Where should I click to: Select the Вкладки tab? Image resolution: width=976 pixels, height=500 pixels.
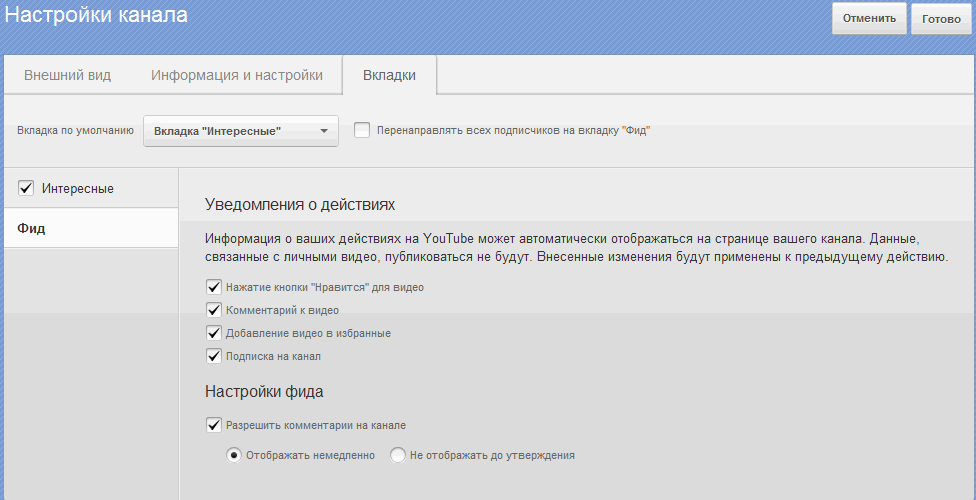click(389, 75)
